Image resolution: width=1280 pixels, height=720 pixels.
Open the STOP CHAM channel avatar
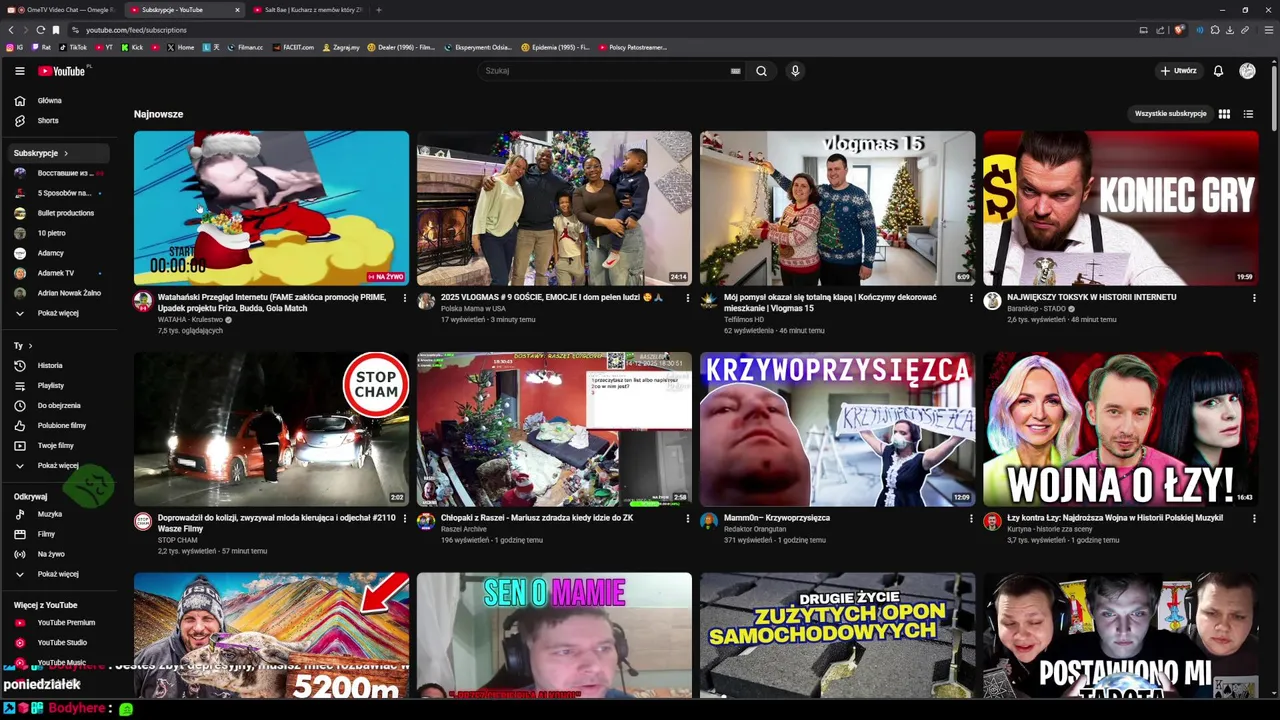point(143,522)
